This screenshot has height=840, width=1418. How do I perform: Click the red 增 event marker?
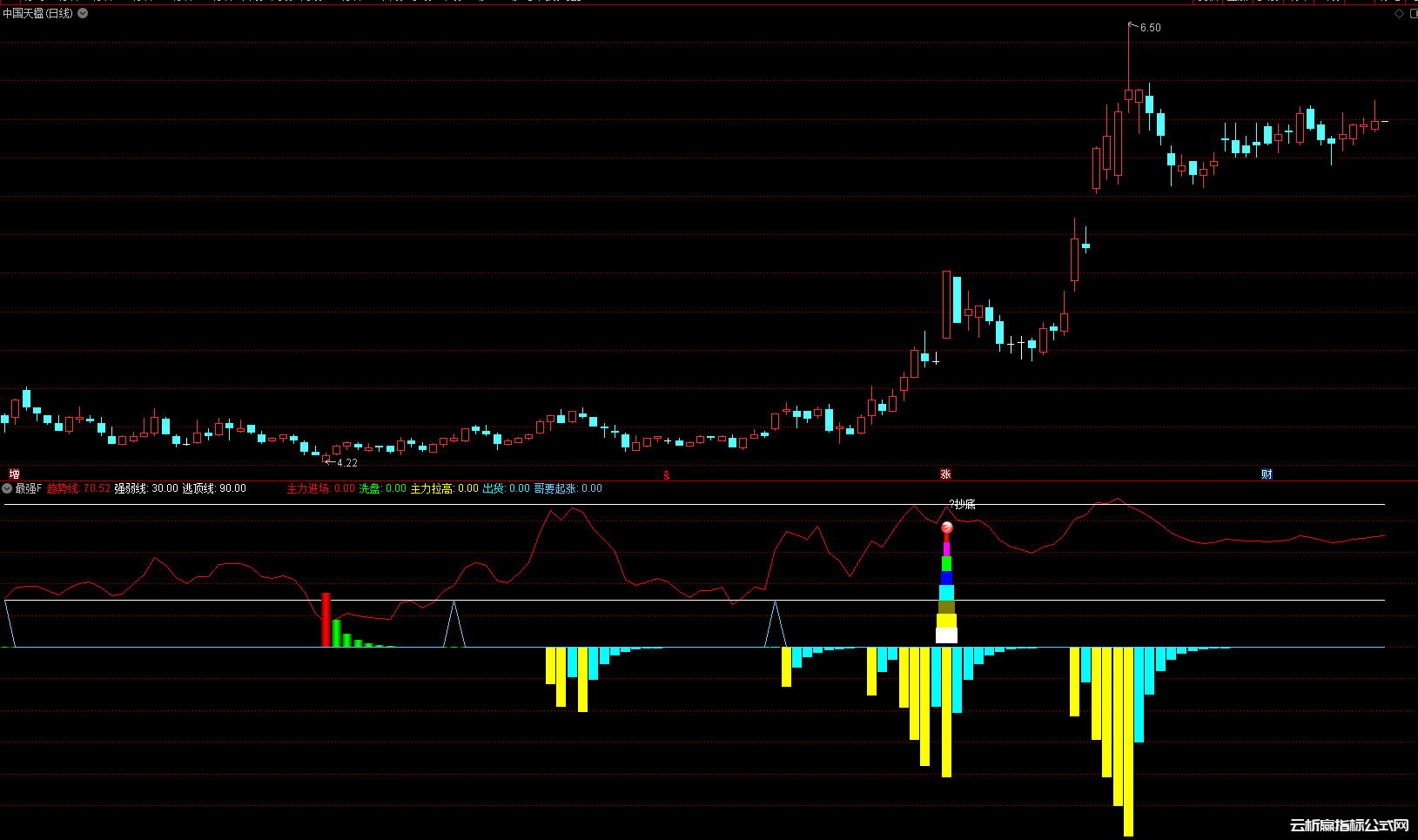(x=14, y=474)
